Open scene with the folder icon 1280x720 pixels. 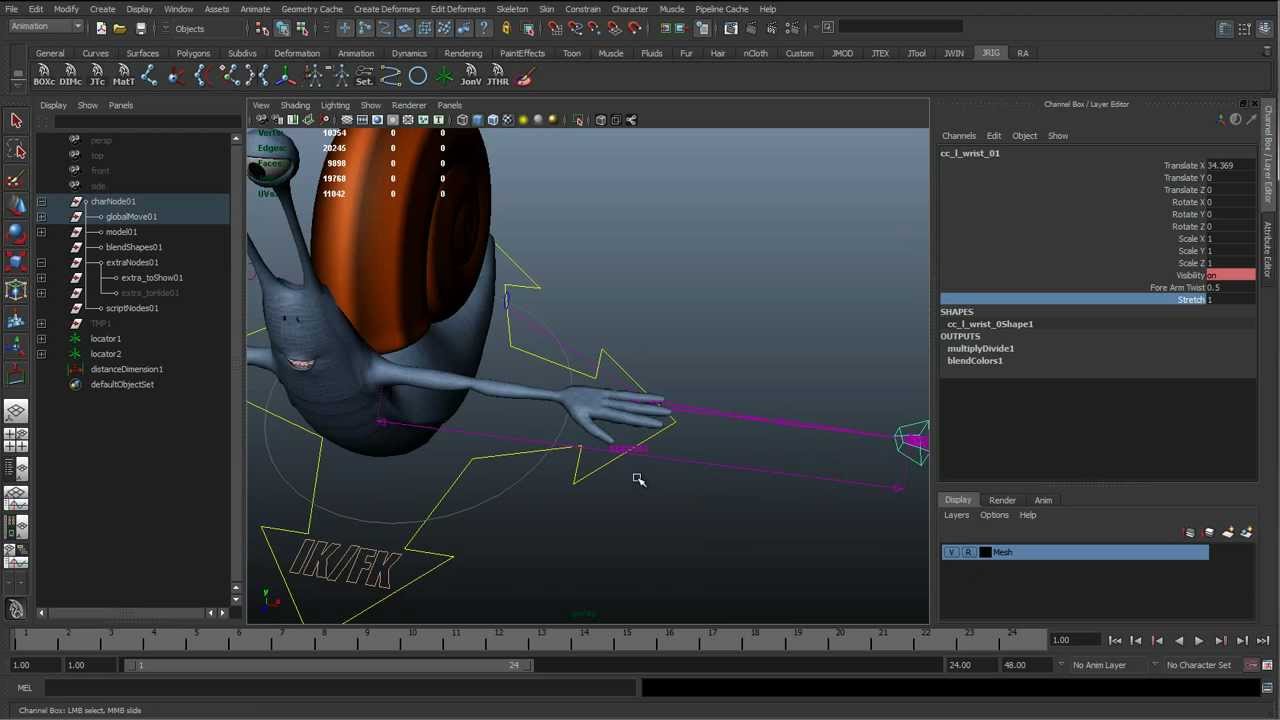[x=119, y=28]
